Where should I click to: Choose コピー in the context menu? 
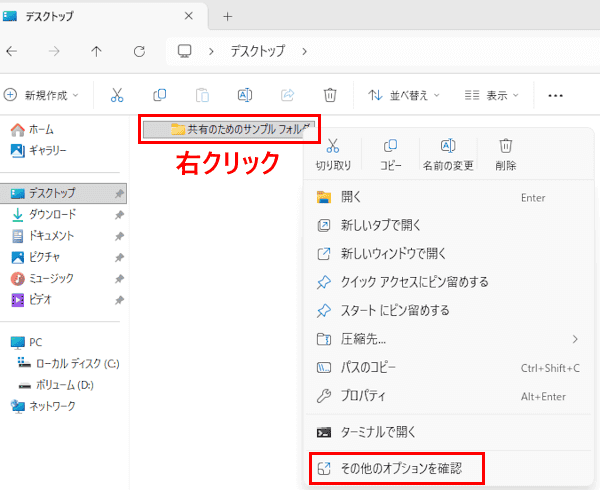tap(391, 155)
